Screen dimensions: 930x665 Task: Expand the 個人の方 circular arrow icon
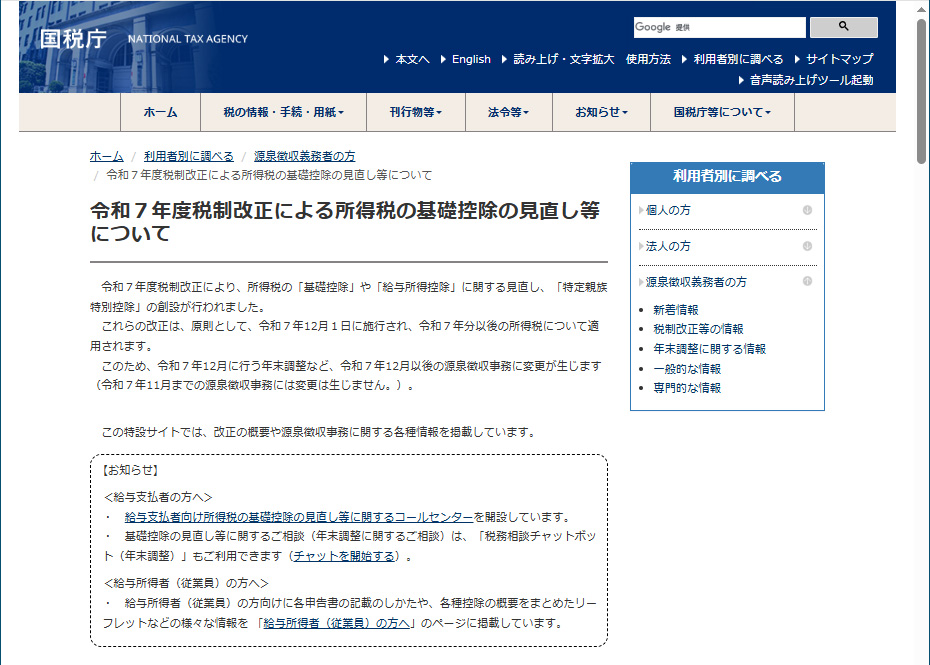tap(806, 211)
